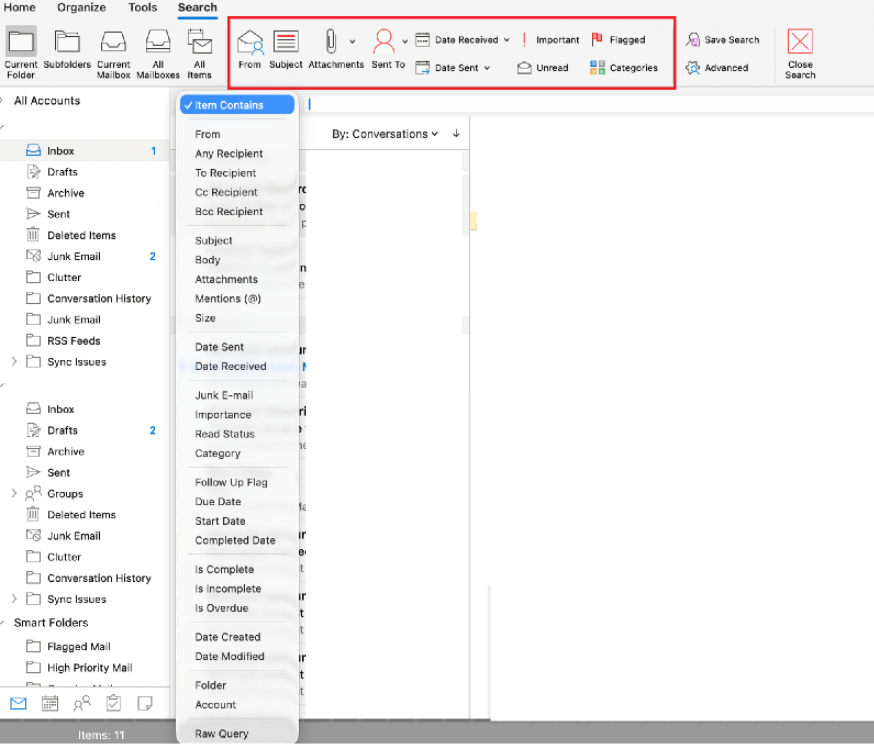This screenshot has width=874, height=747.
Task: Select Cc Recipient criterion
Action: tap(226, 192)
